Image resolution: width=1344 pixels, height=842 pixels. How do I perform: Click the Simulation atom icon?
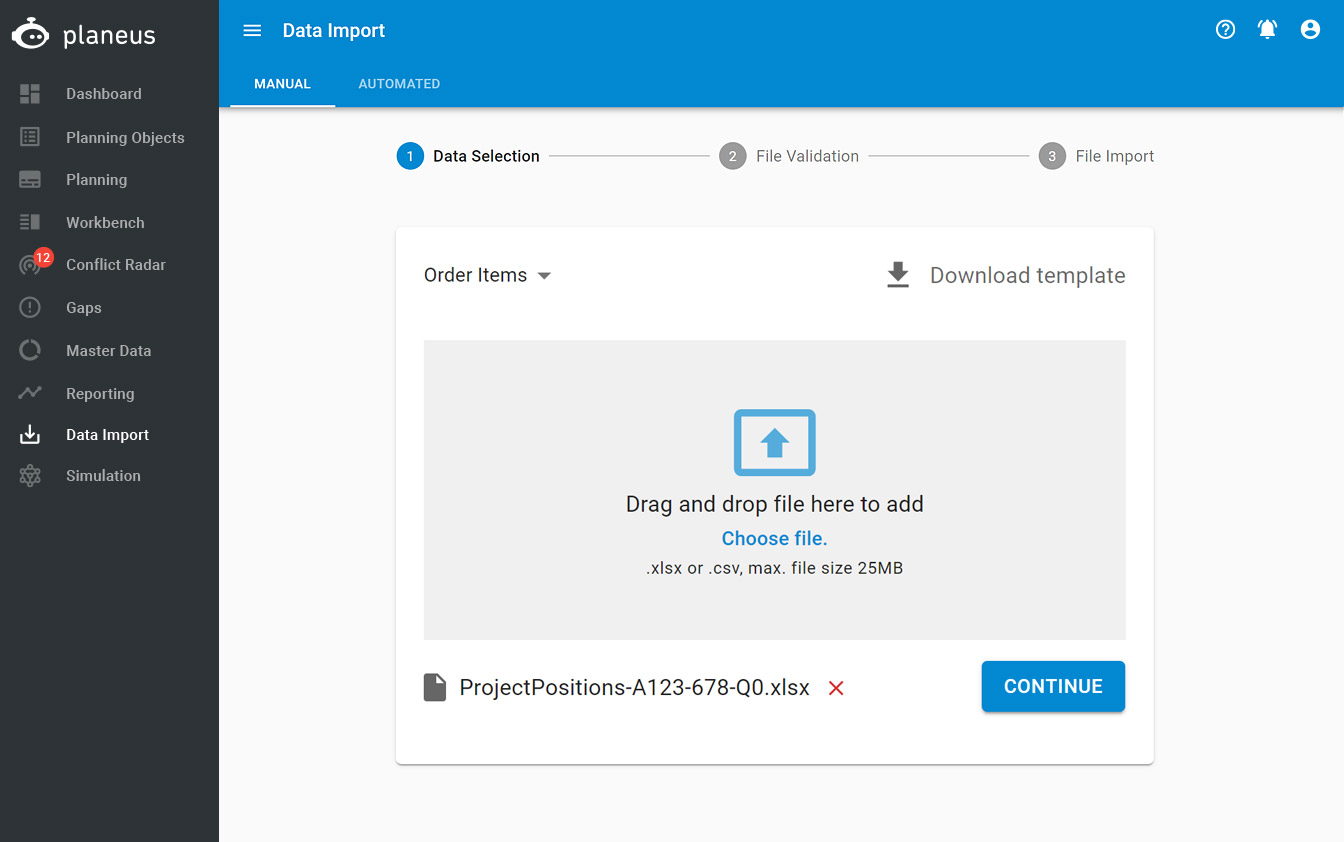pyautogui.click(x=30, y=476)
